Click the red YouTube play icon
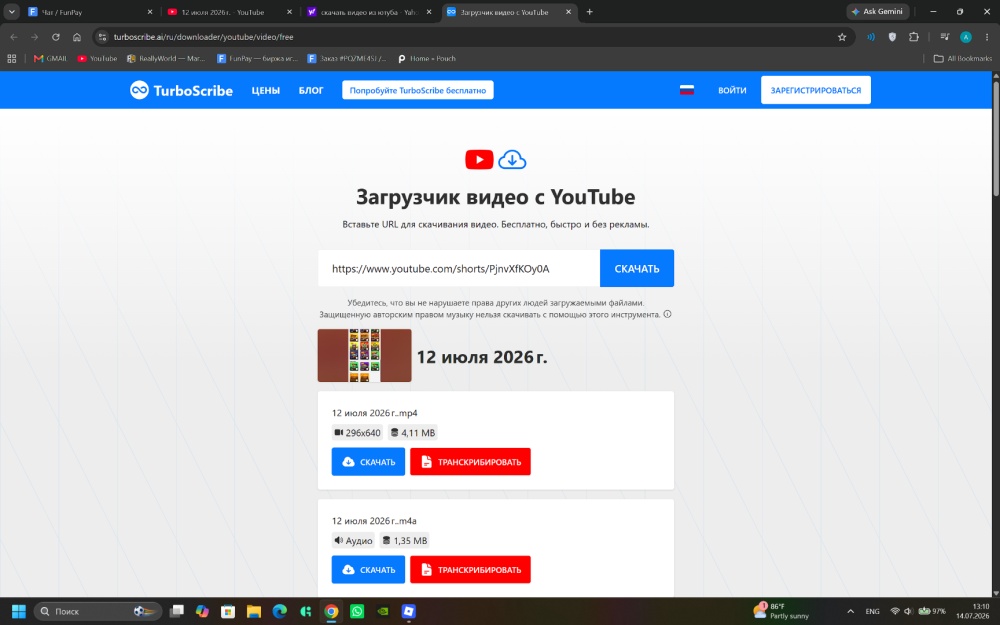The height and width of the screenshot is (625, 1000). click(x=479, y=159)
